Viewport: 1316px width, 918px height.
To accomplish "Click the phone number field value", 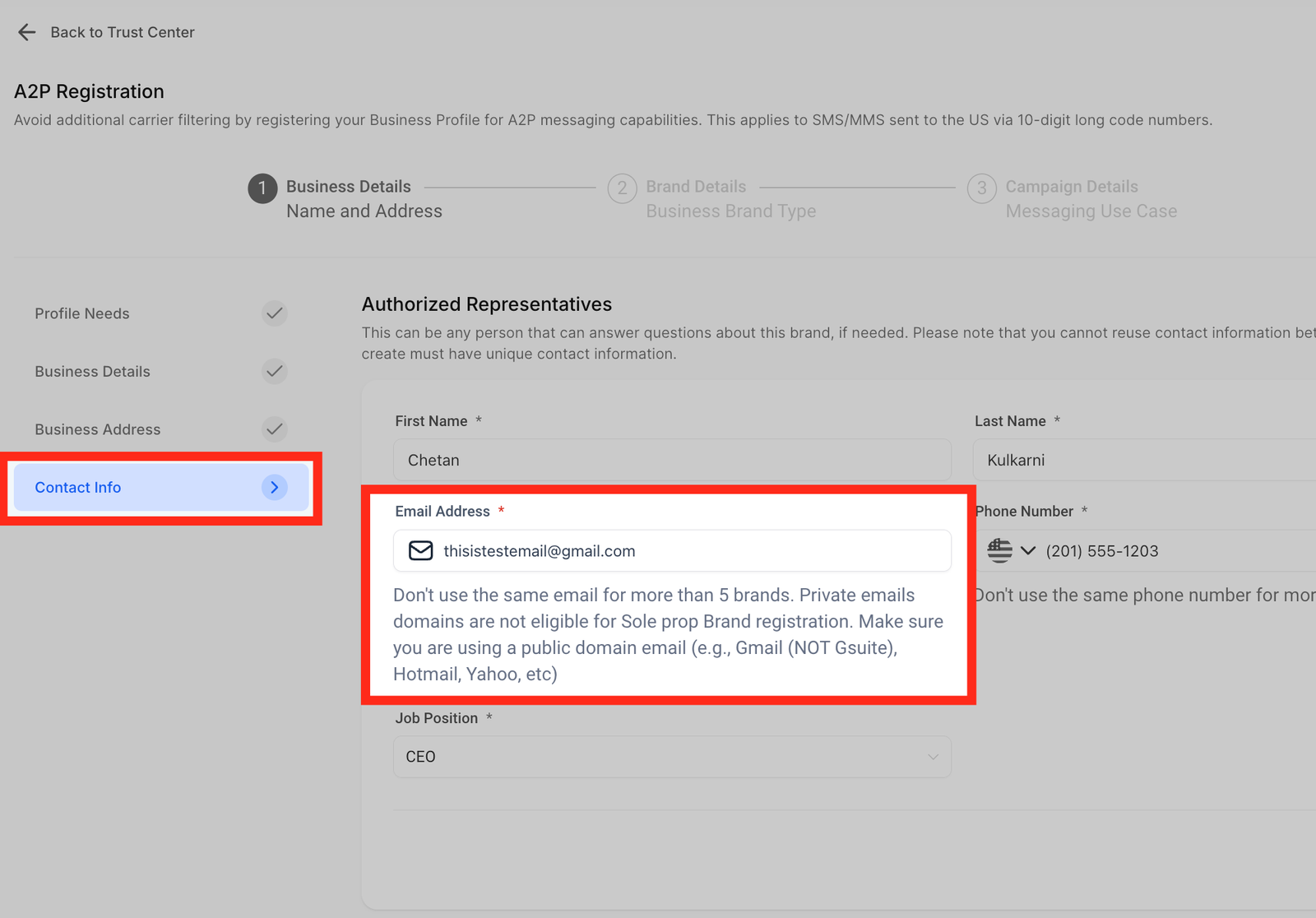I will click(x=1102, y=551).
